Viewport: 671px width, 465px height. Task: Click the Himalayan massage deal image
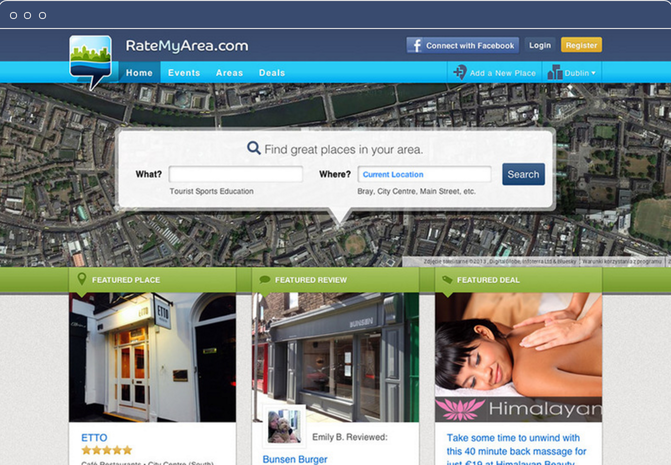click(519, 357)
